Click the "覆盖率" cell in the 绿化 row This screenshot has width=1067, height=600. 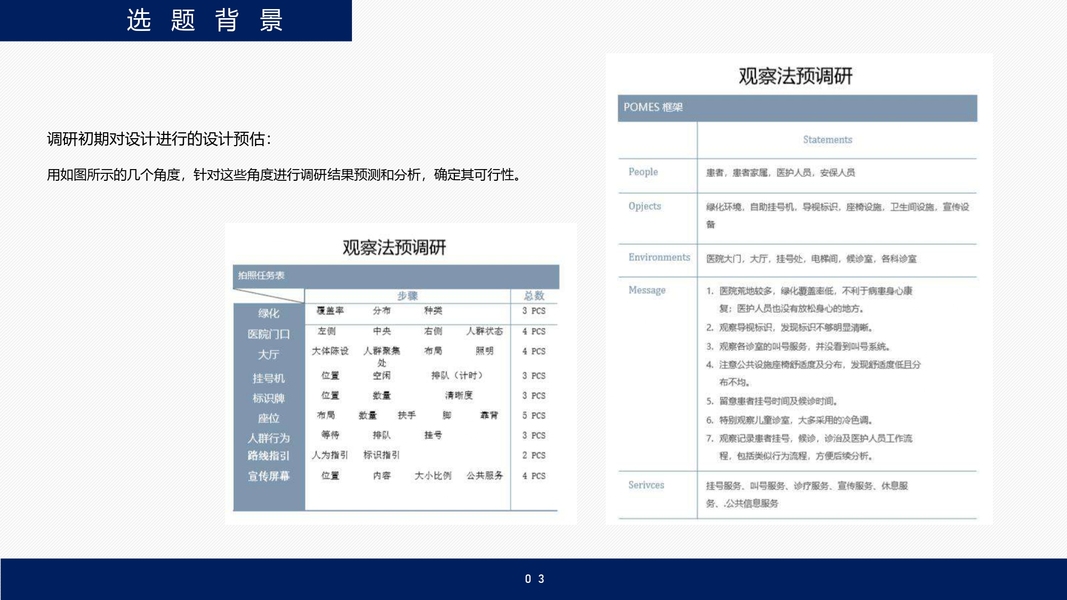coord(330,310)
